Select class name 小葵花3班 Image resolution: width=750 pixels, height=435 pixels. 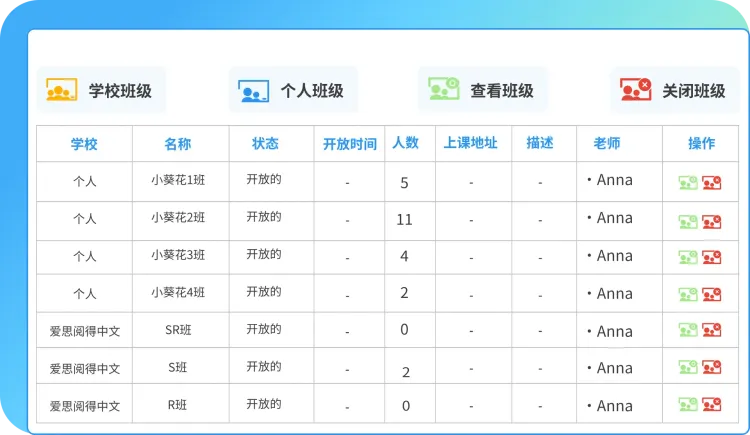click(x=178, y=255)
